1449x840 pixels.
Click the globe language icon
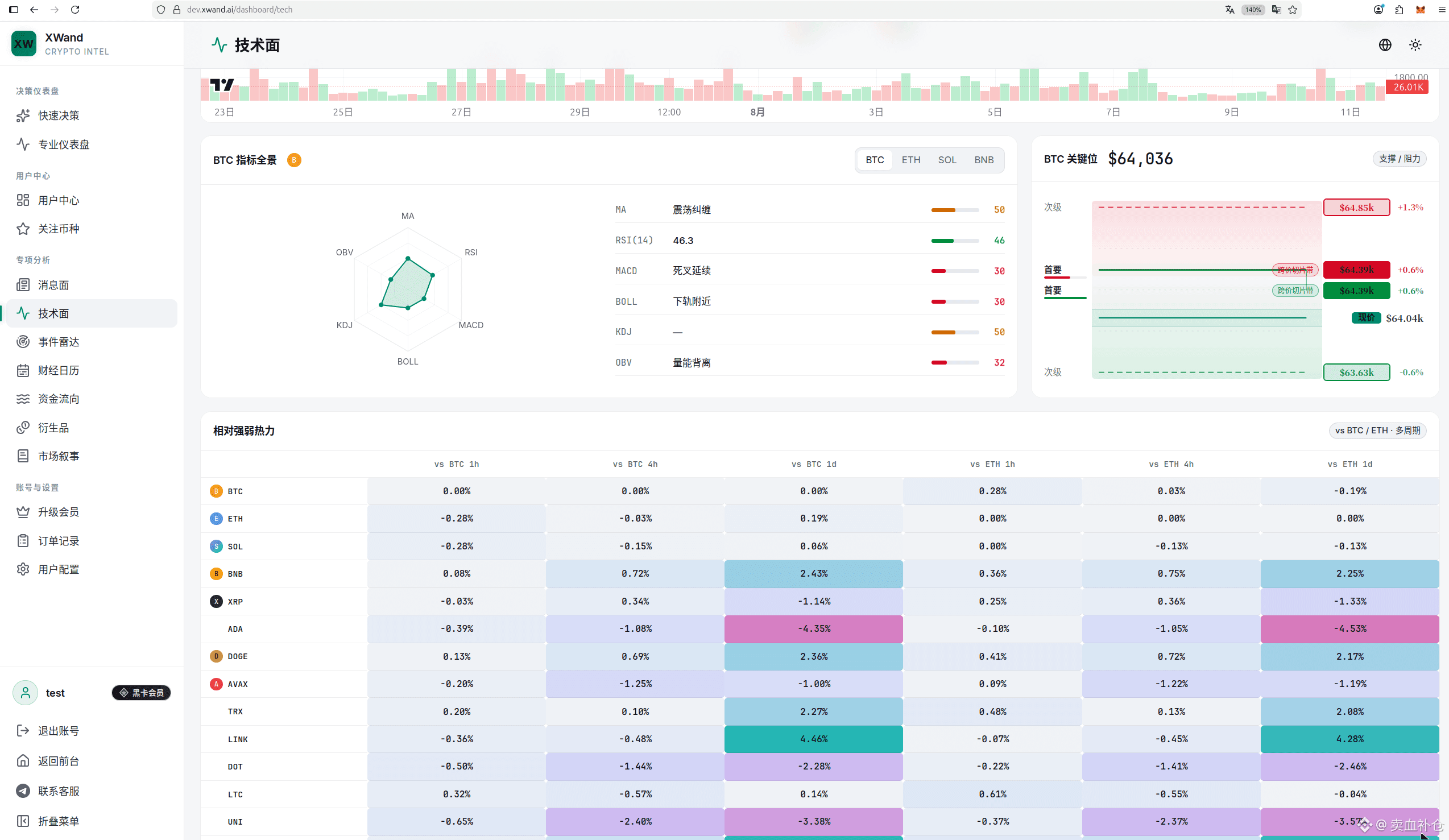pyautogui.click(x=1385, y=45)
